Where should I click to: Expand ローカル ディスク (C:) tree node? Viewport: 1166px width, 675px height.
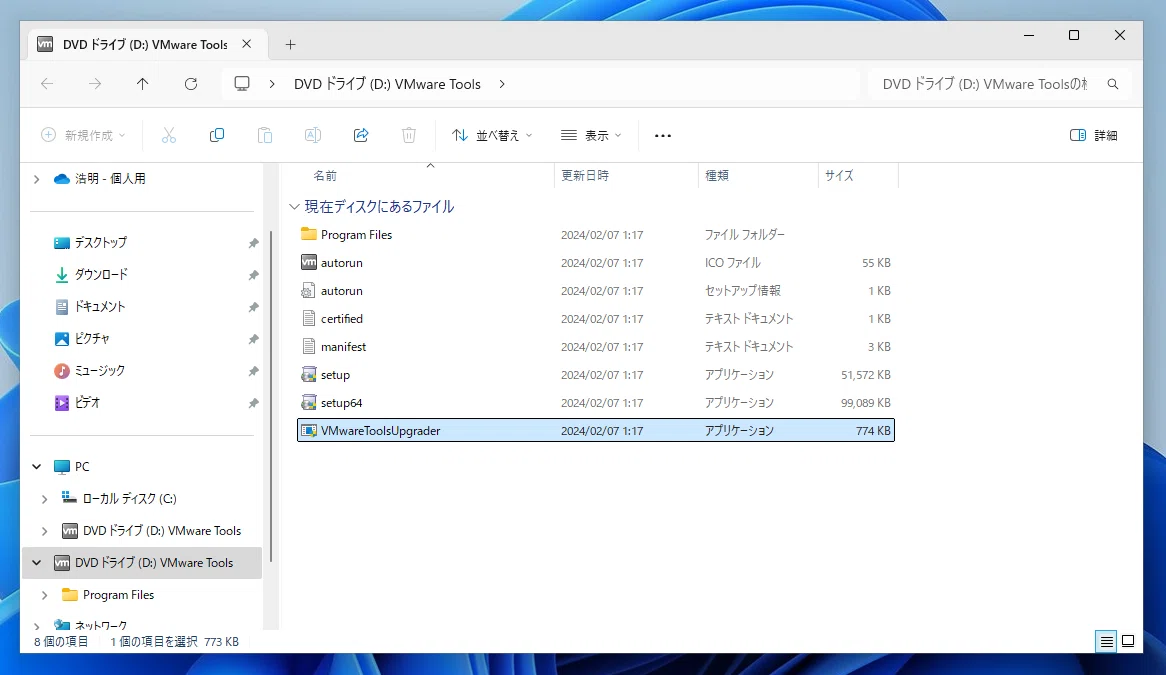[x=45, y=499]
